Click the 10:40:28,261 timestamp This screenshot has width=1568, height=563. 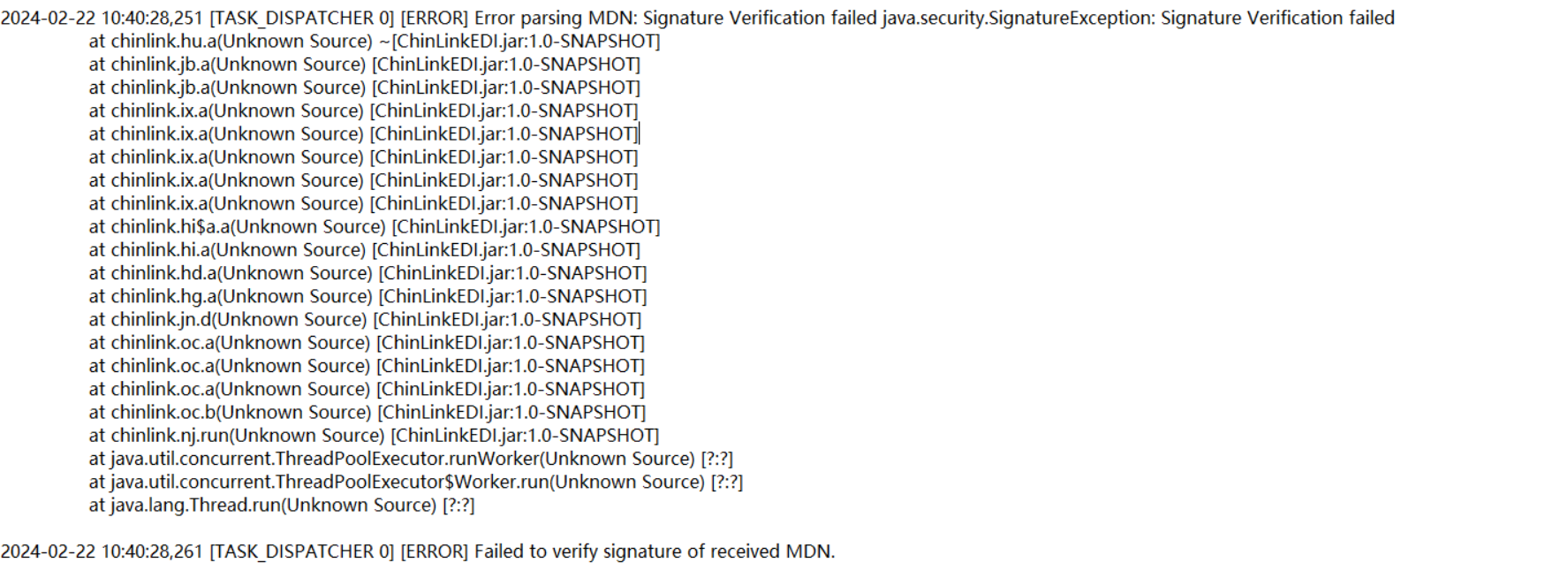point(152,552)
